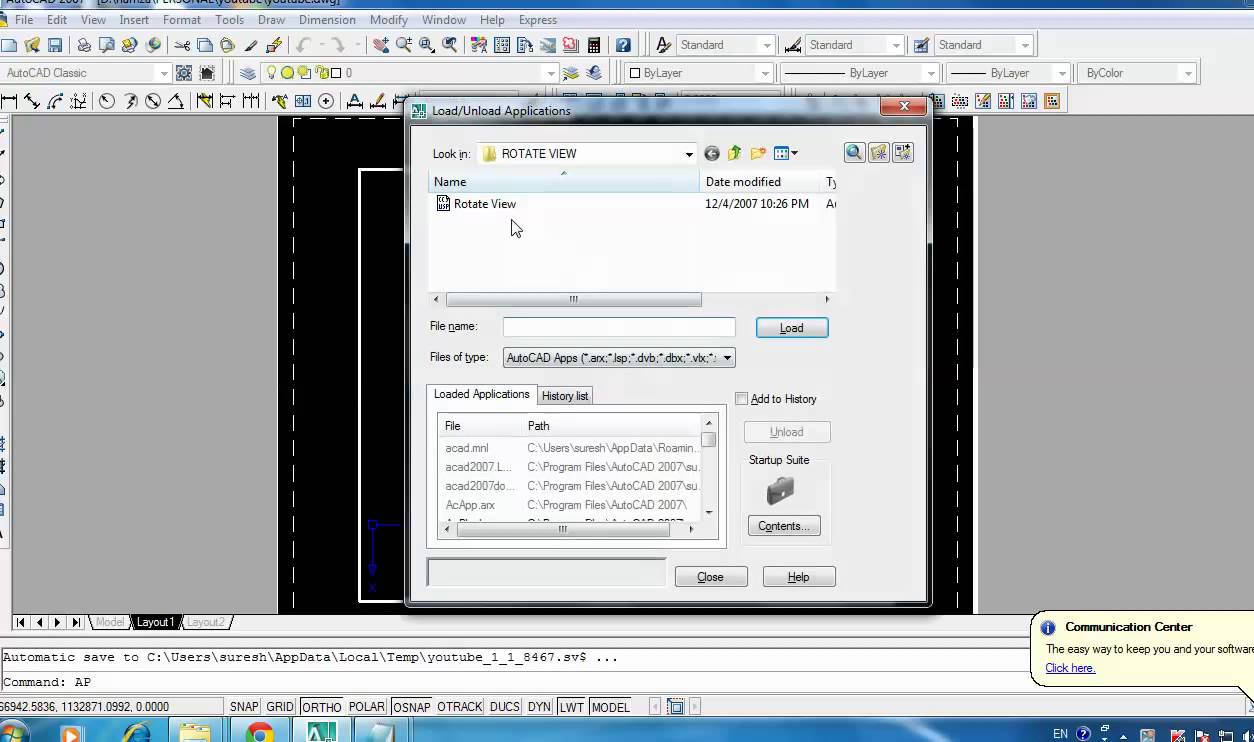Image resolution: width=1254 pixels, height=742 pixels.
Task: Click the Up One Level icon
Action: pos(734,152)
